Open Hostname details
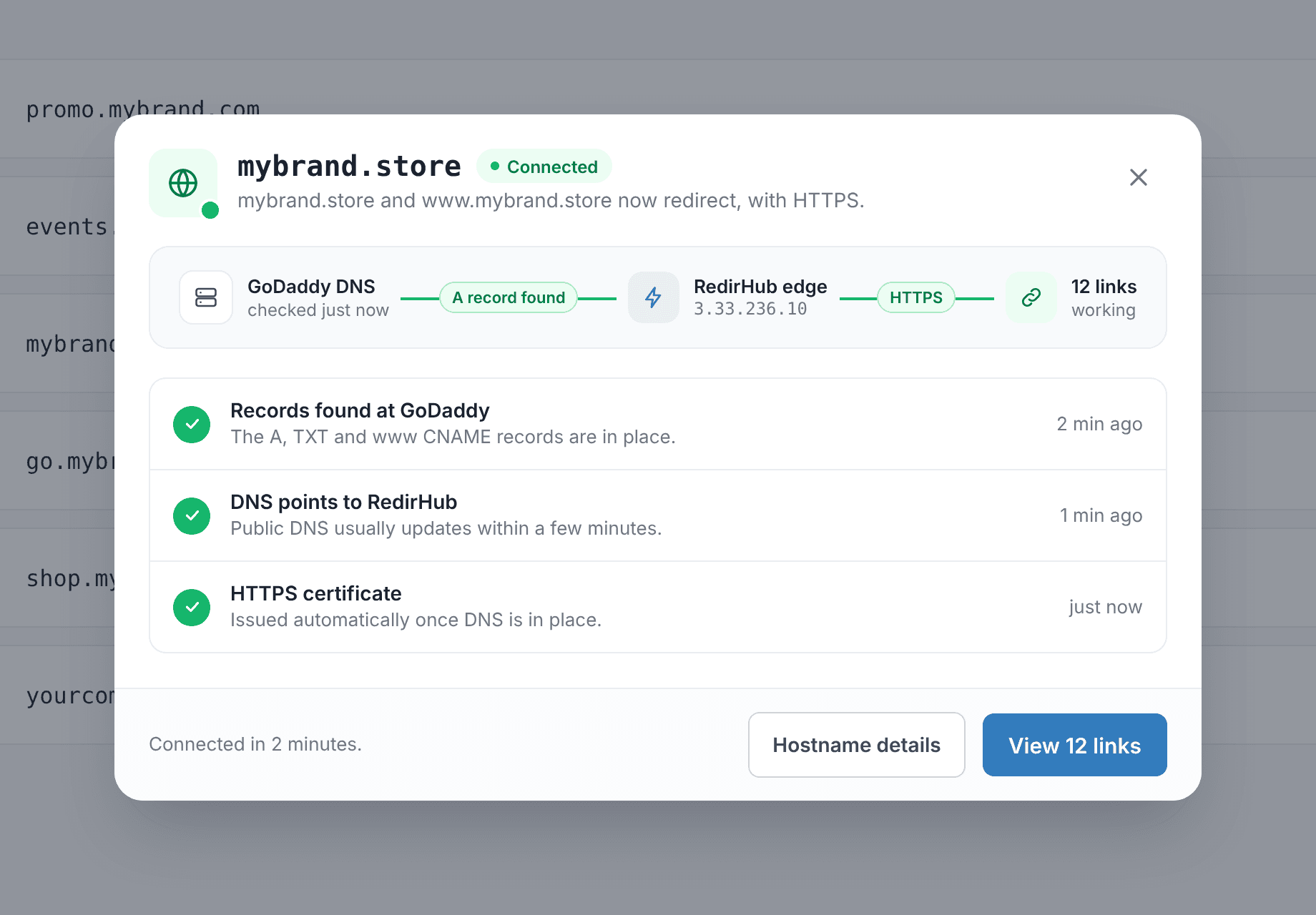The height and width of the screenshot is (915, 1316). pos(857,745)
